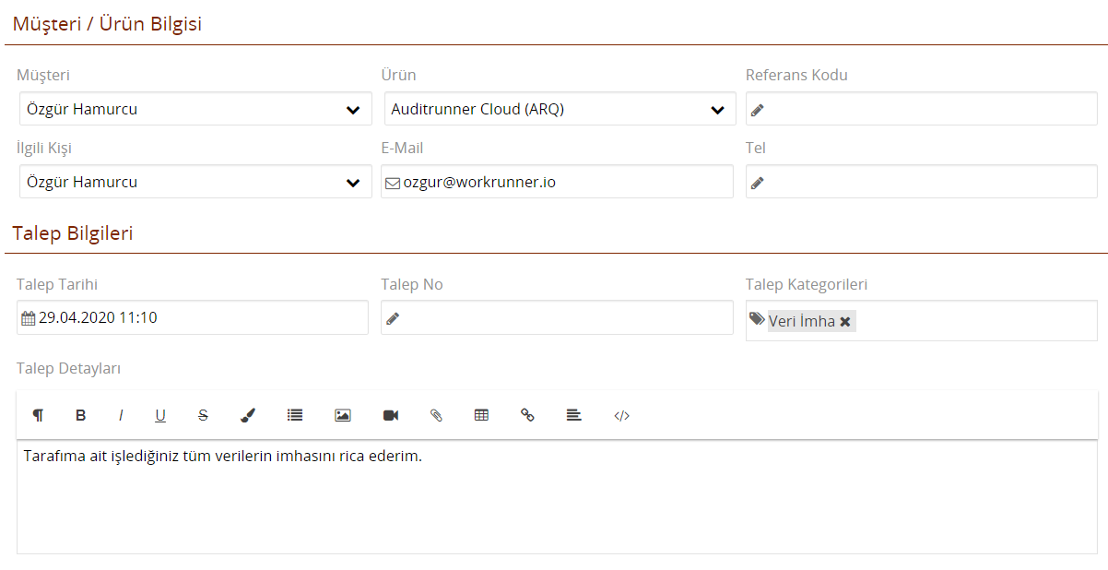Open the Müşteri dropdown showing Özgür Hamurcu
Image resolution: width=1108 pixels, height=570 pixels.
coord(196,109)
